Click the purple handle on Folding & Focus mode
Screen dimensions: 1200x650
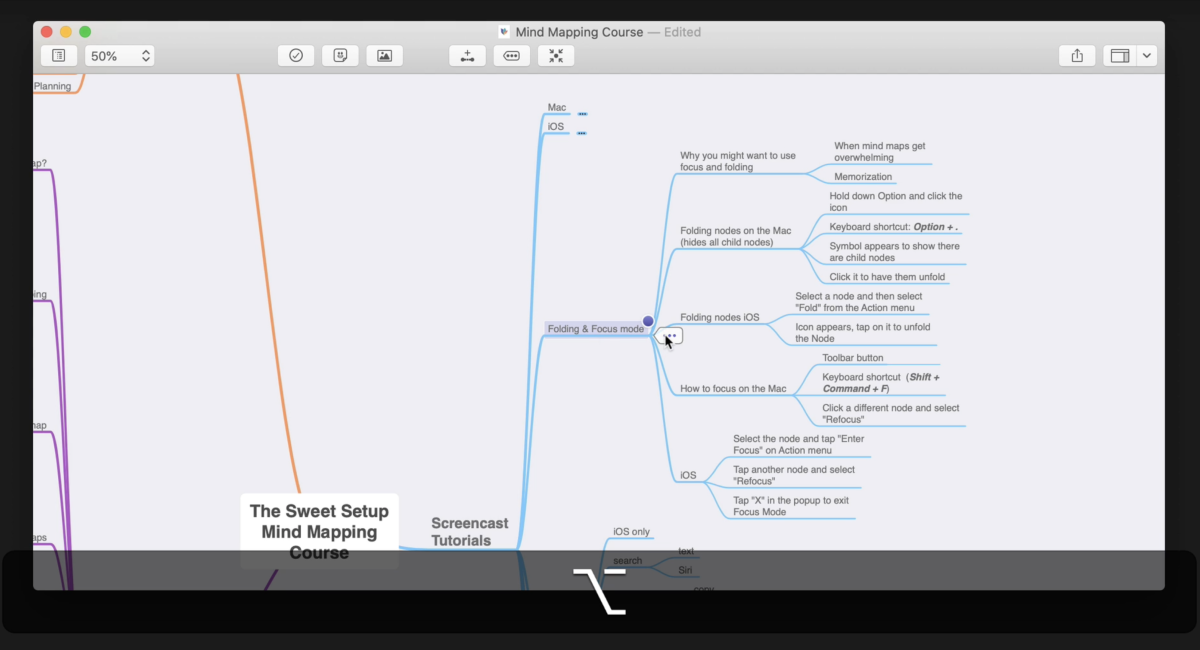click(x=648, y=321)
